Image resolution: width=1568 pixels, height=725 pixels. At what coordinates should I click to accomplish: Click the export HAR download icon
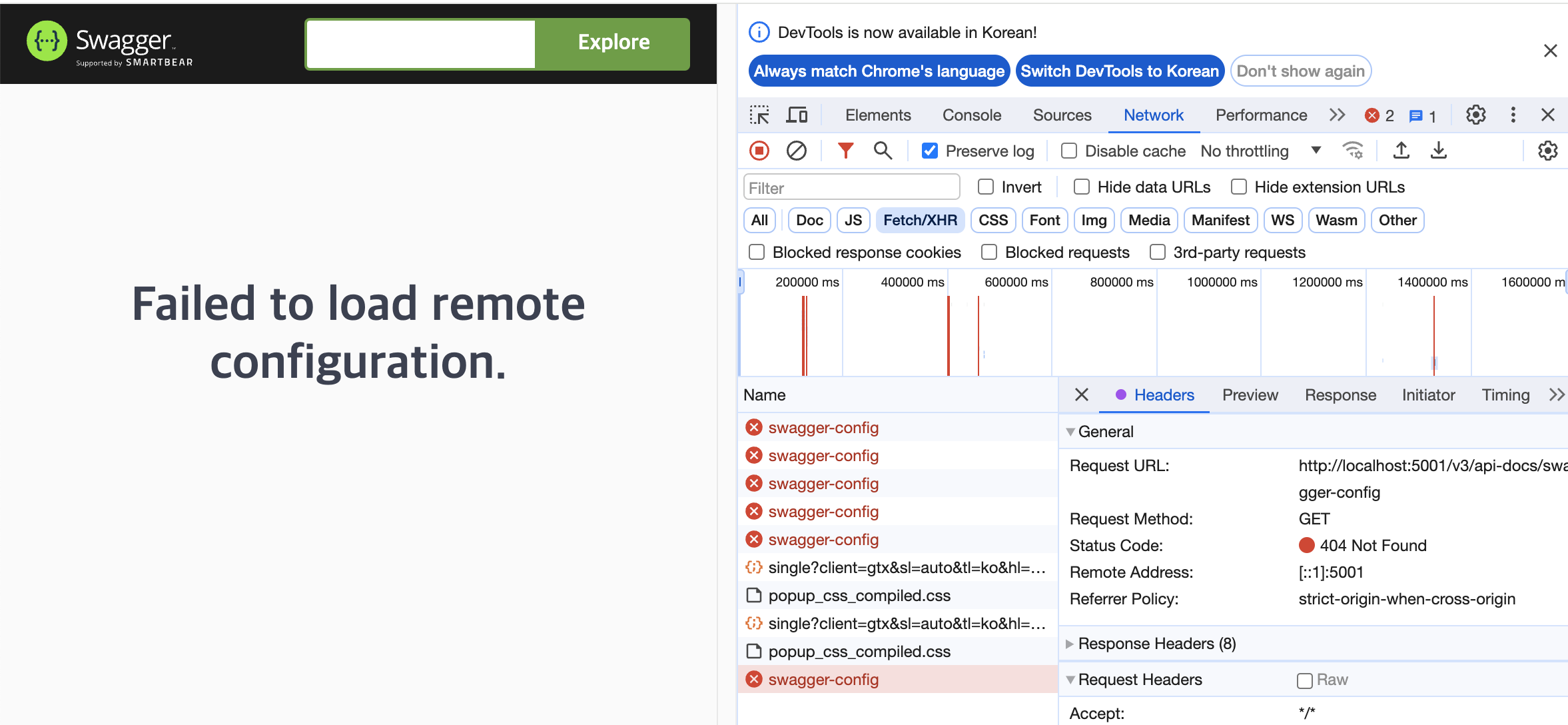click(1439, 151)
